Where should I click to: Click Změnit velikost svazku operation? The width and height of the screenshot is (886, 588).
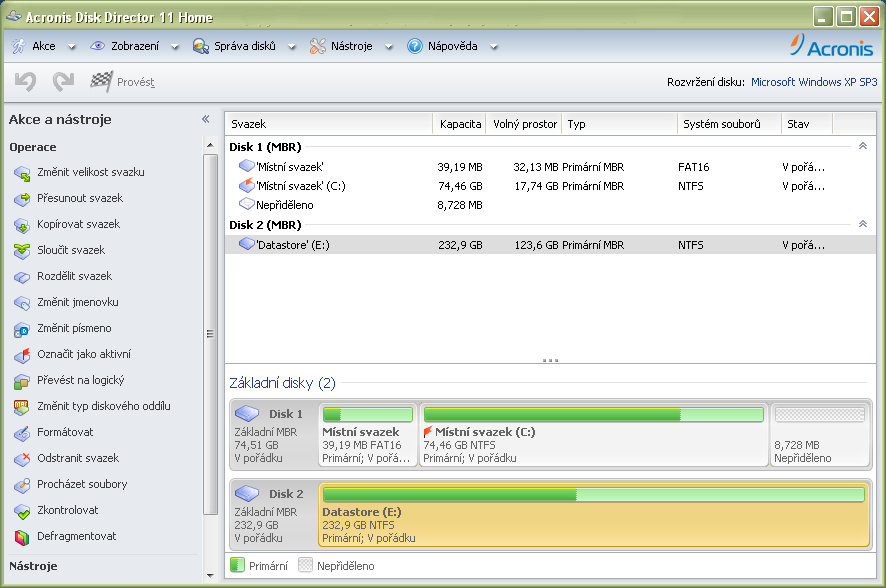pyautogui.click(x=90, y=172)
